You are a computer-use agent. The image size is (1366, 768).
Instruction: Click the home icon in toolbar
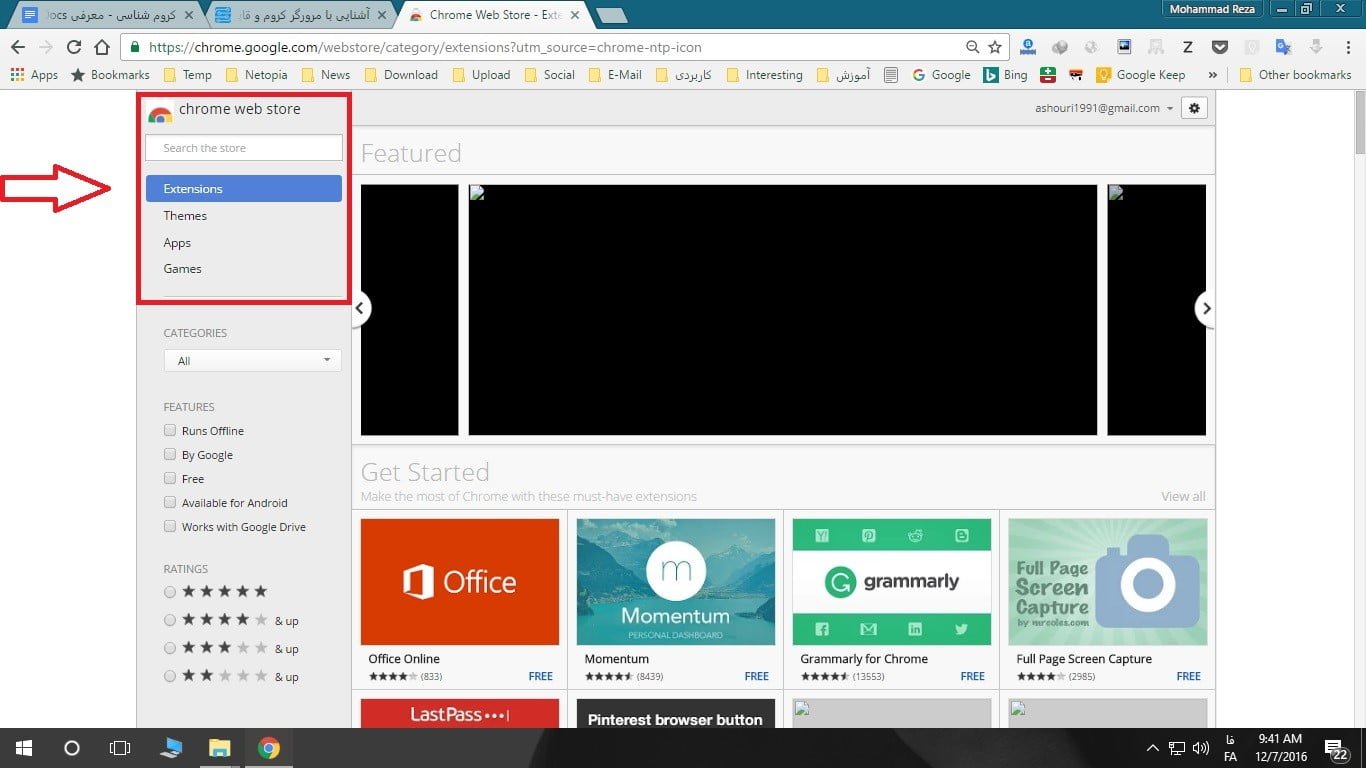coord(101,47)
